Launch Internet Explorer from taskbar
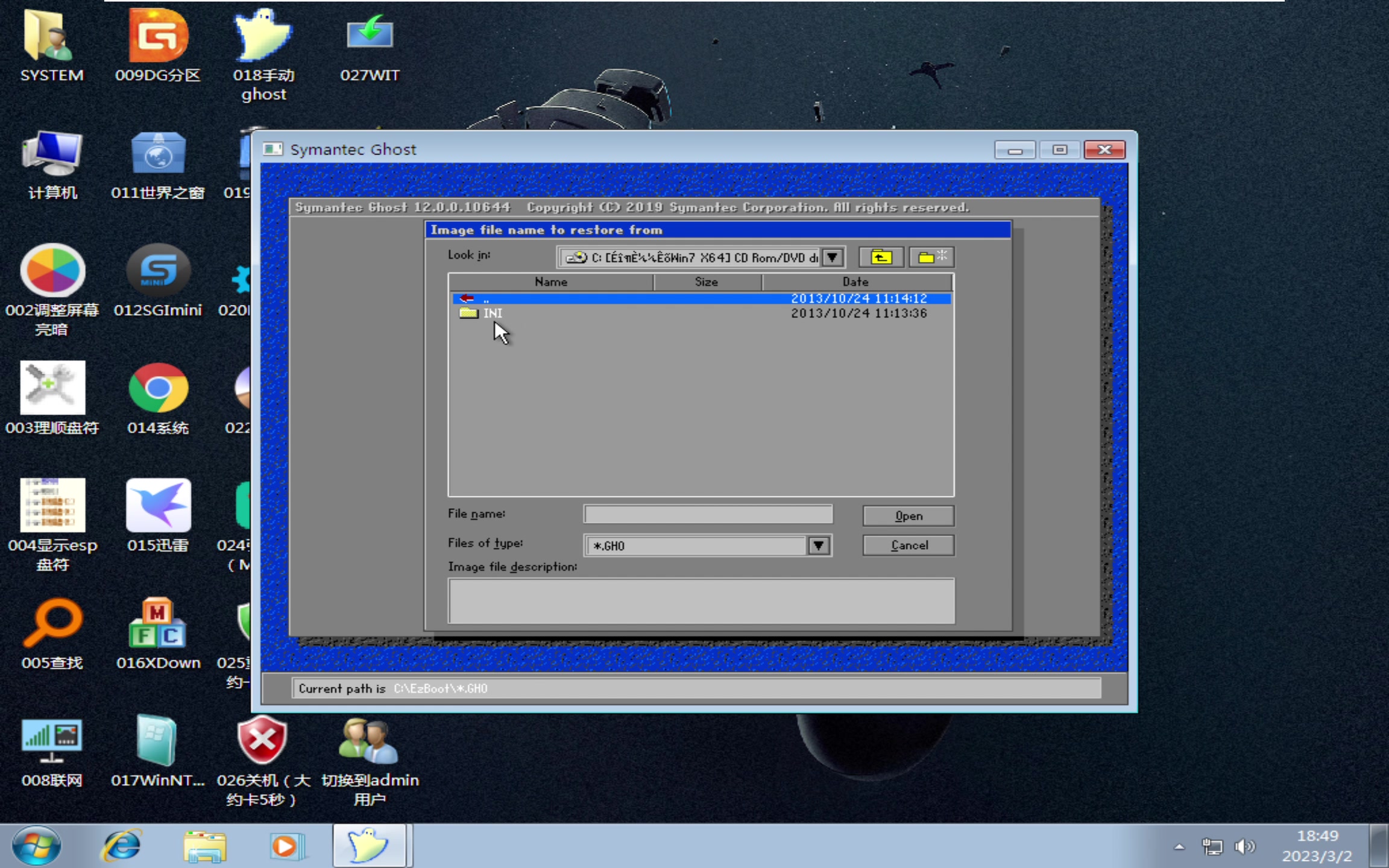 click(x=122, y=846)
